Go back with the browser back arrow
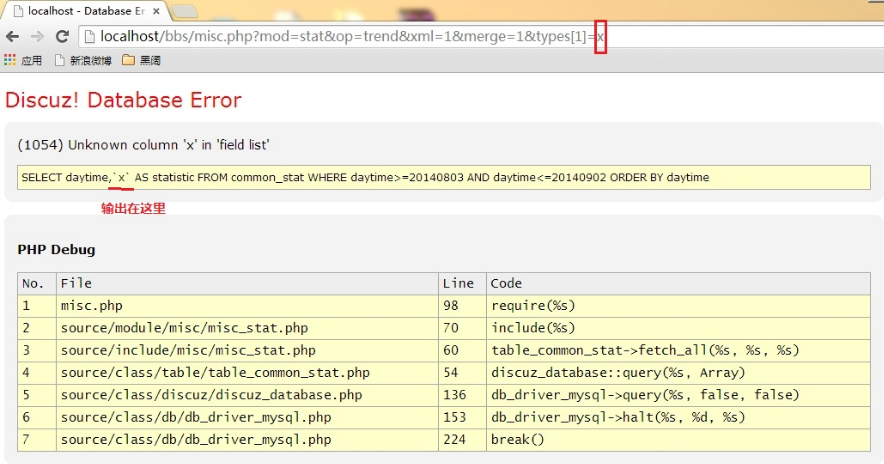This screenshot has height=464, width=884. (x=12, y=37)
